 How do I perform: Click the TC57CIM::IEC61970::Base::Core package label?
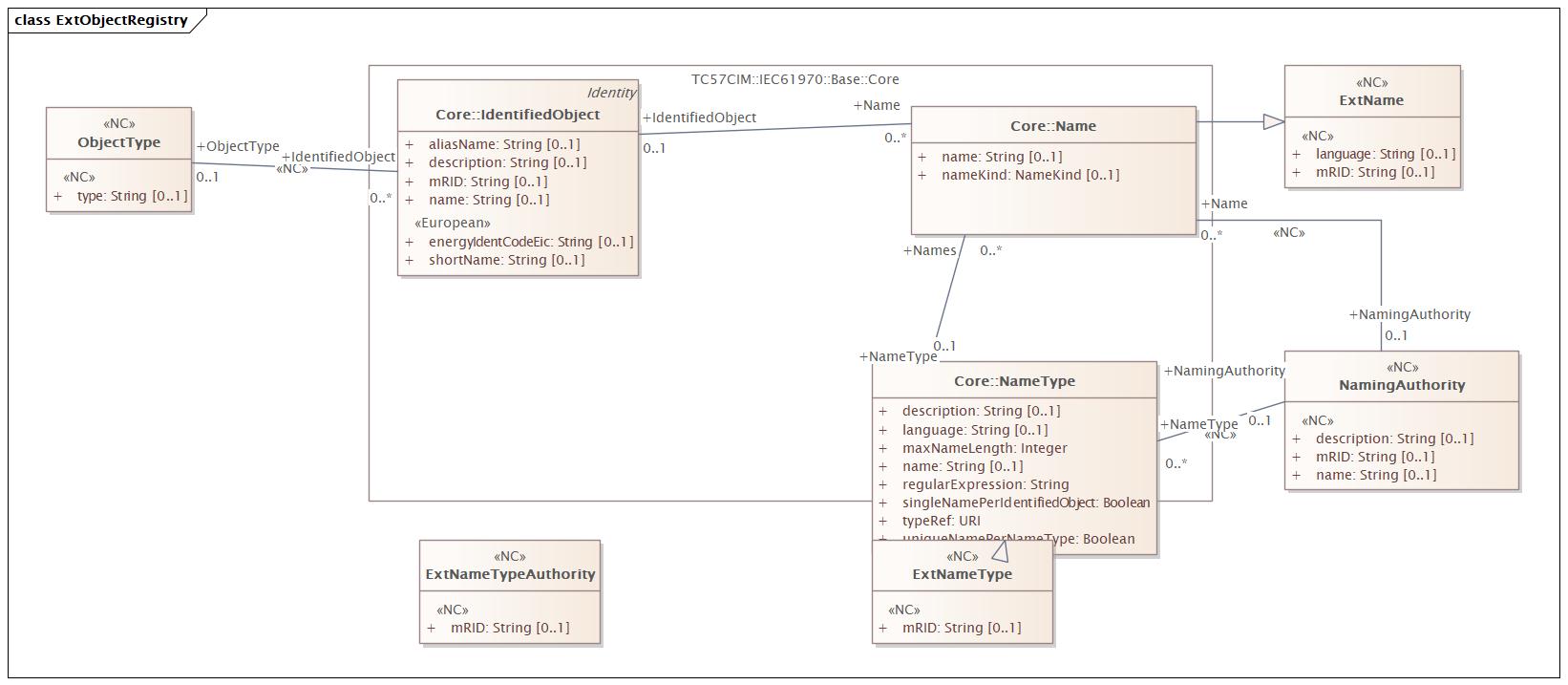click(x=795, y=79)
